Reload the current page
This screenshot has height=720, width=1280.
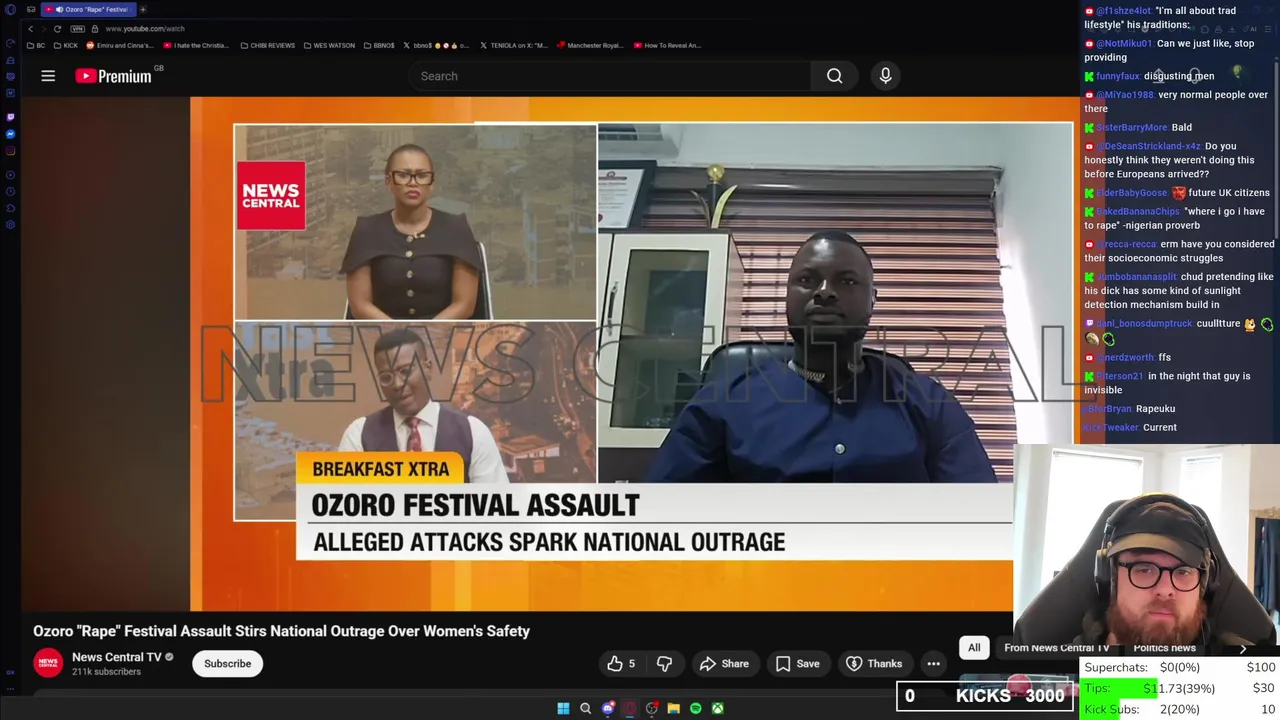click(x=57, y=29)
